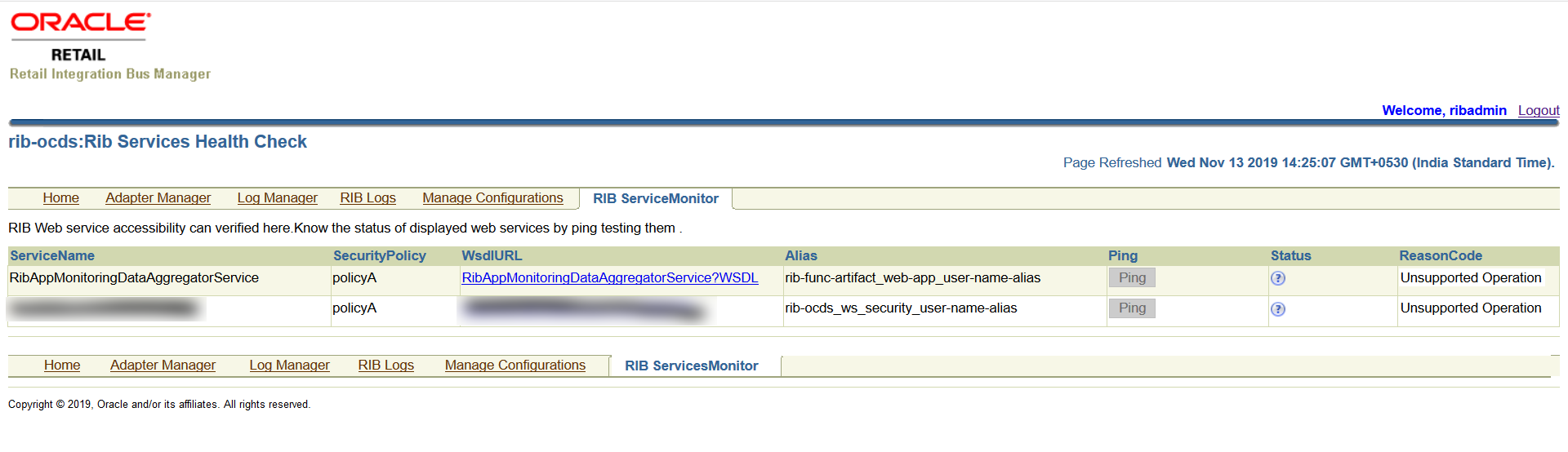Click the Oracle Retail logo
Screen dimensions: 1568x452
79,38
